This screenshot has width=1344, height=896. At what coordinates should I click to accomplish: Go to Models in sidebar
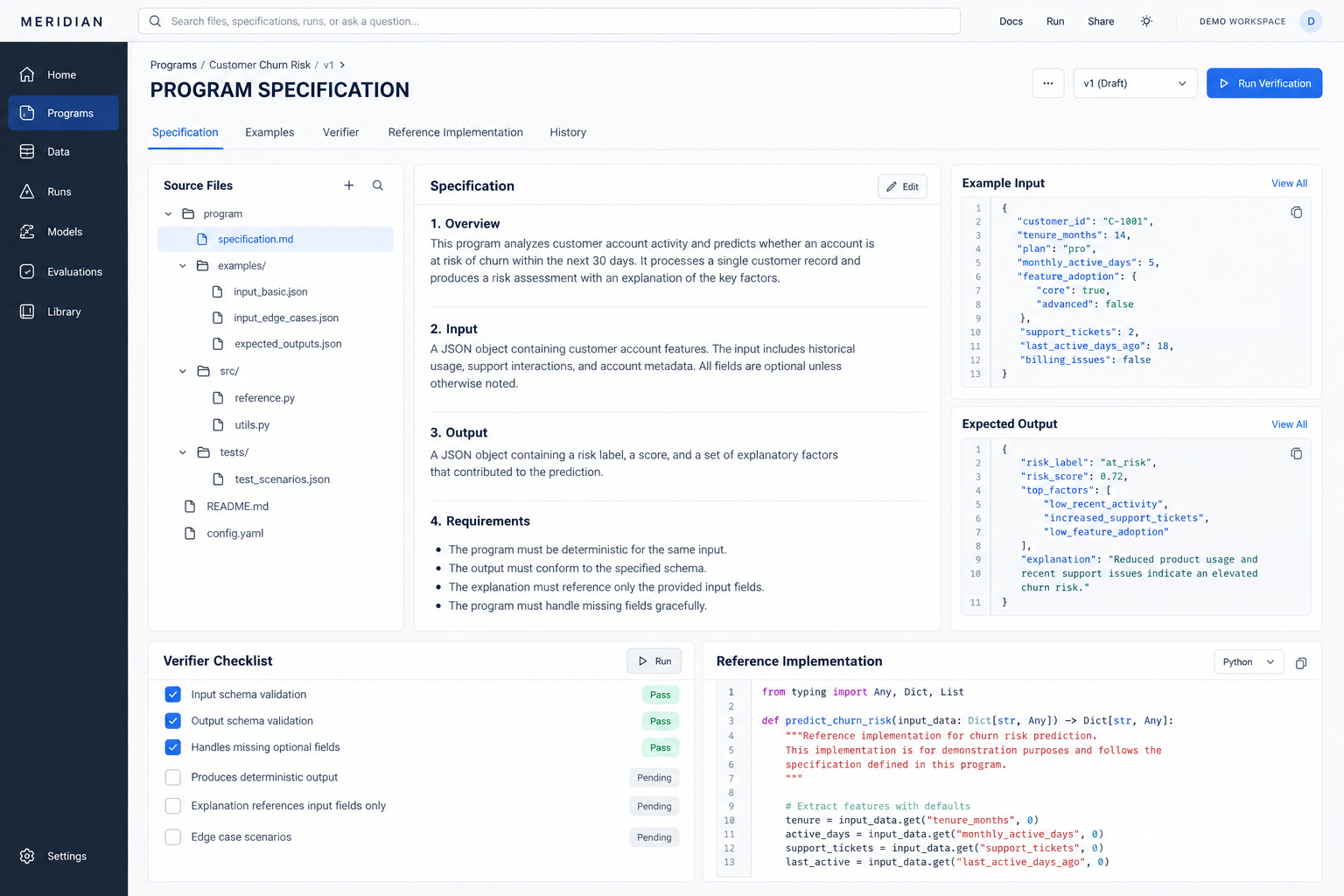coord(63,232)
